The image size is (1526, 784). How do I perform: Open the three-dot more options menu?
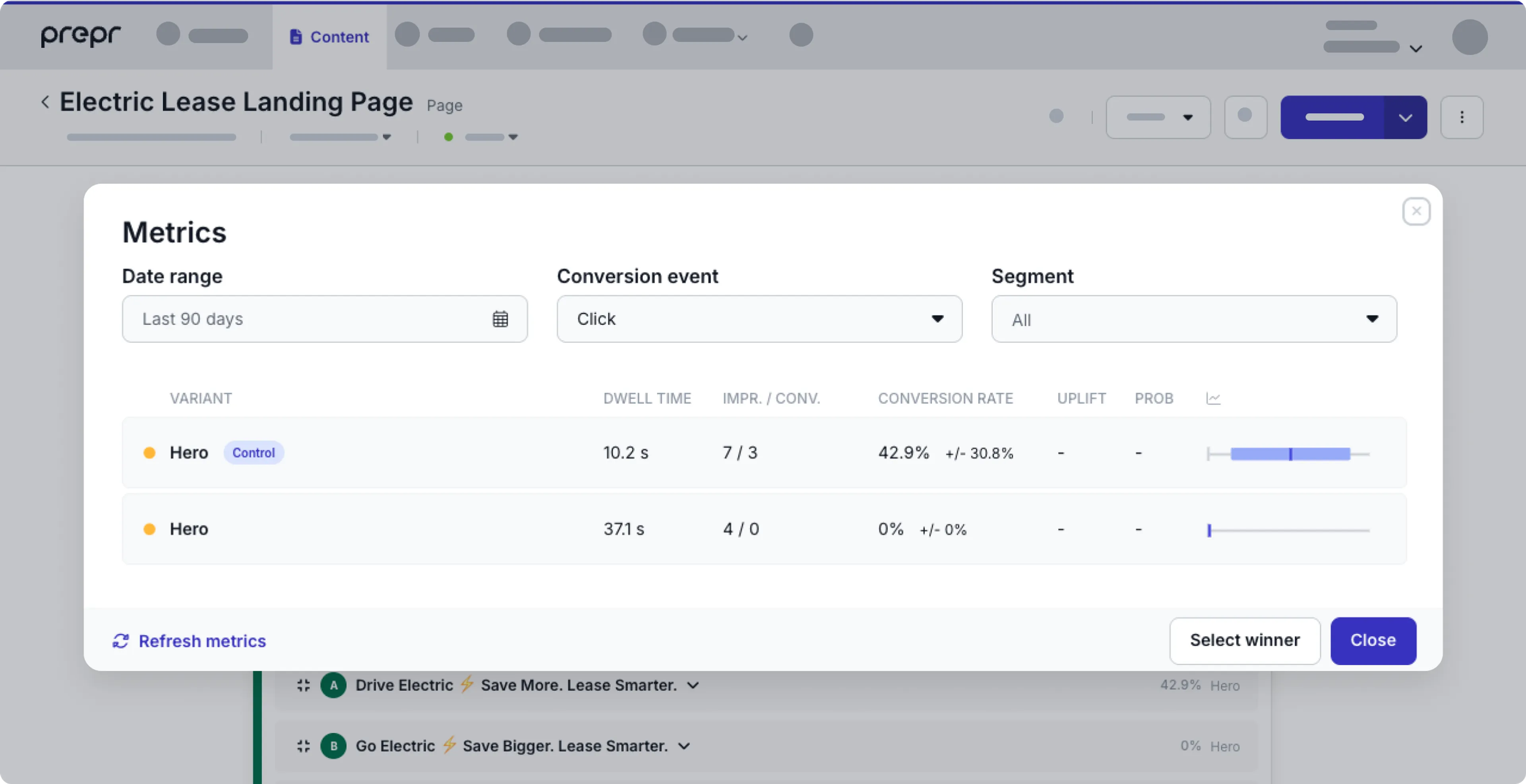point(1462,117)
